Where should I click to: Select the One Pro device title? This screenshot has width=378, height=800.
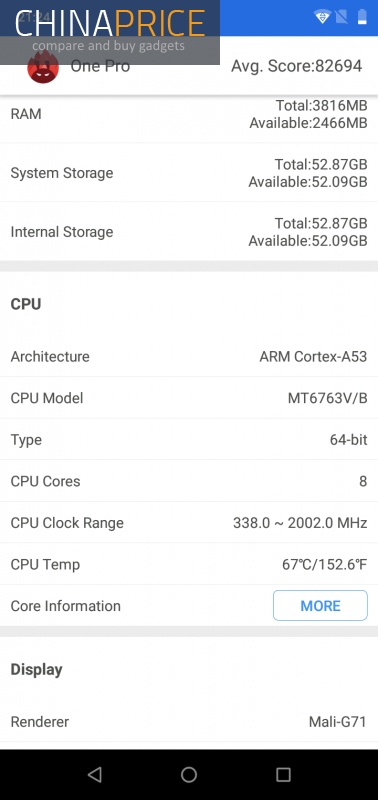coord(100,66)
